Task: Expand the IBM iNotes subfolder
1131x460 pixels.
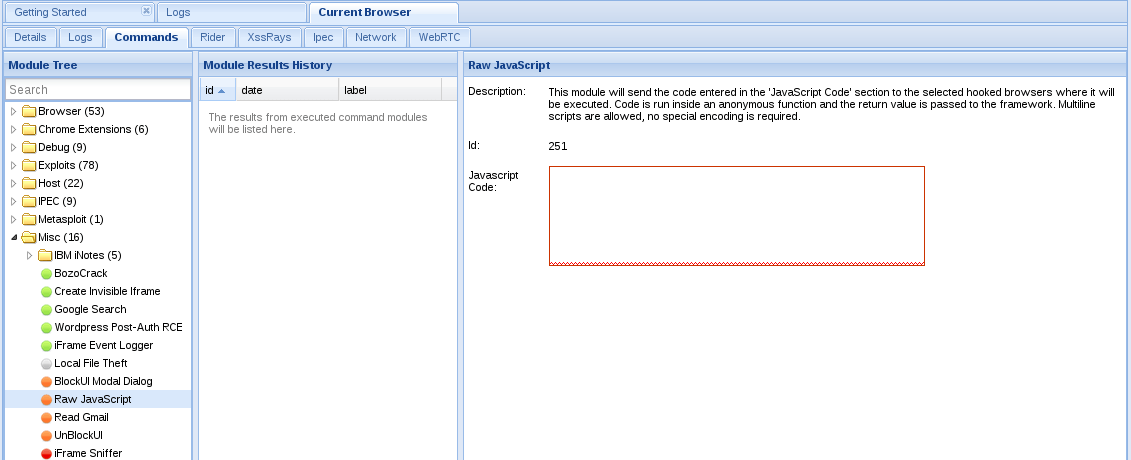Action: click(x=29, y=255)
